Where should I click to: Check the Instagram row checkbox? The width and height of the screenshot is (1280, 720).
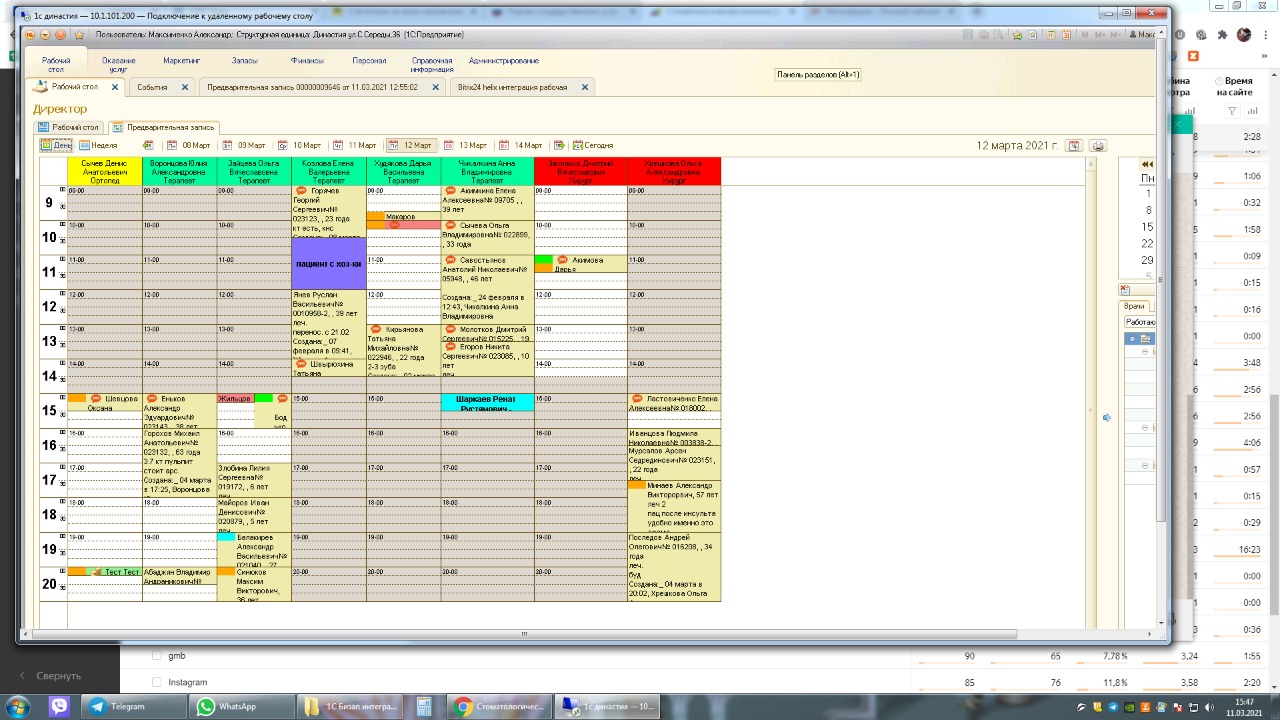click(157, 682)
